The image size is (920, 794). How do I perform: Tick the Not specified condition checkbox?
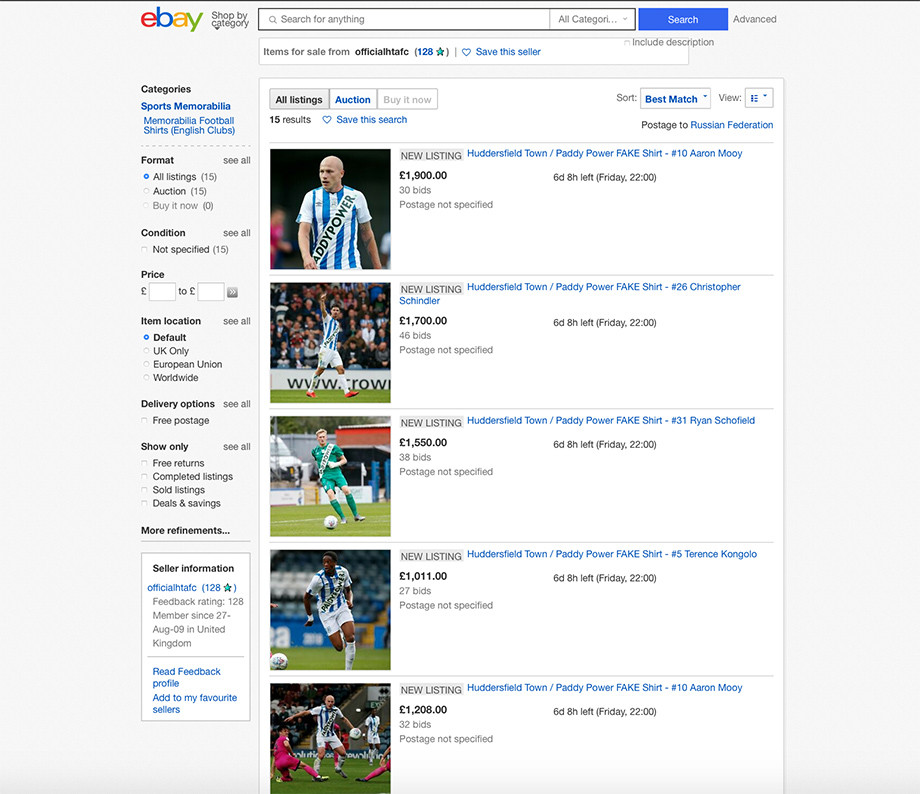(x=144, y=249)
